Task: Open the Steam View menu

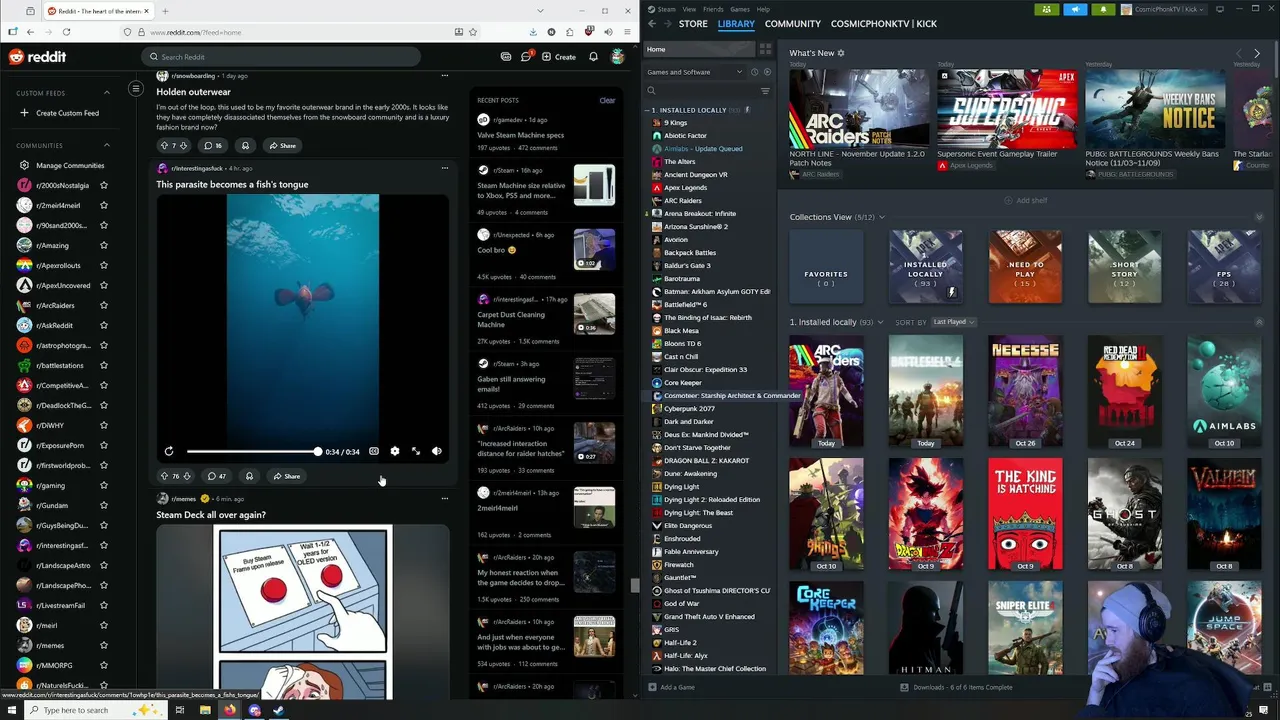Action: tap(689, 9)
